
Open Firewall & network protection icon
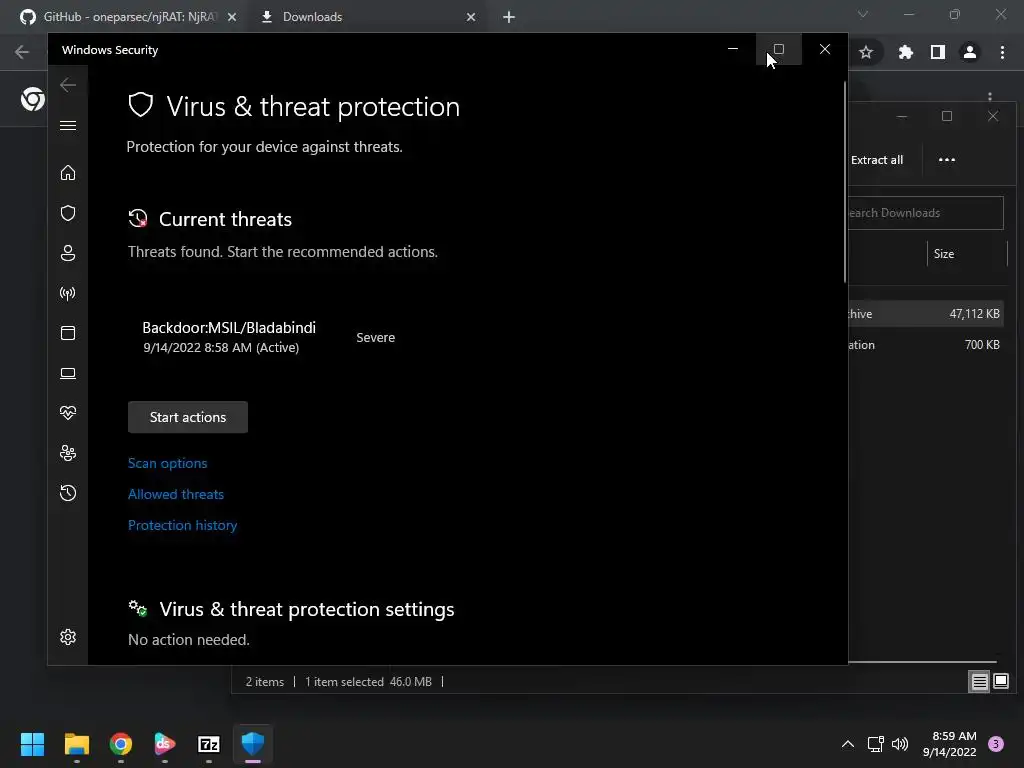point(68,293)
